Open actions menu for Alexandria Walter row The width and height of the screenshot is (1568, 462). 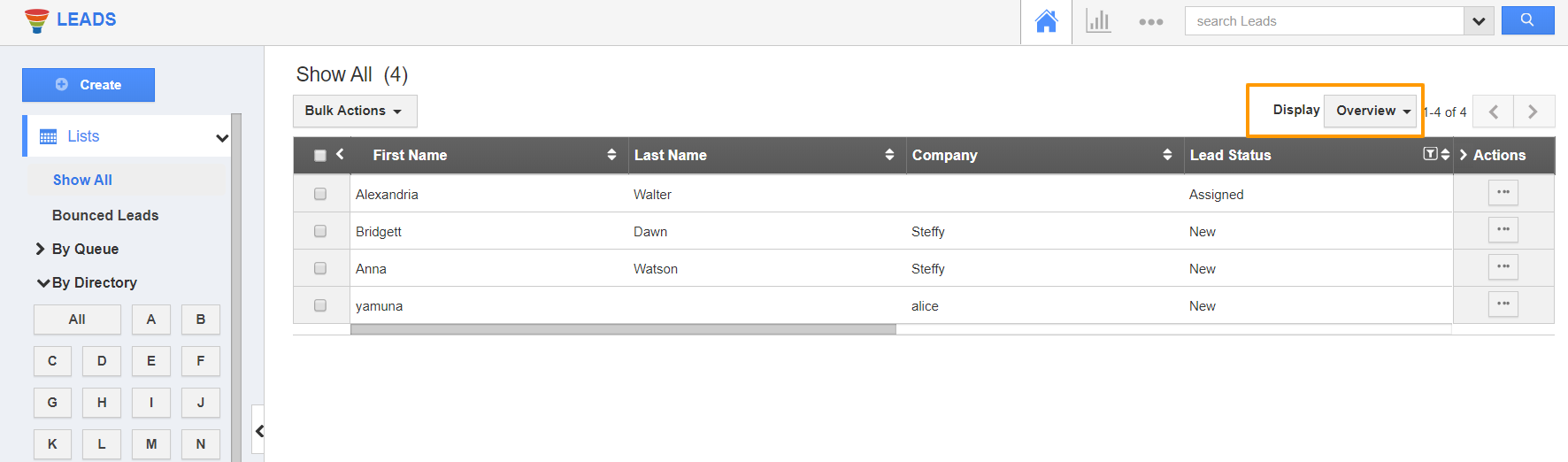[1503, 193]
